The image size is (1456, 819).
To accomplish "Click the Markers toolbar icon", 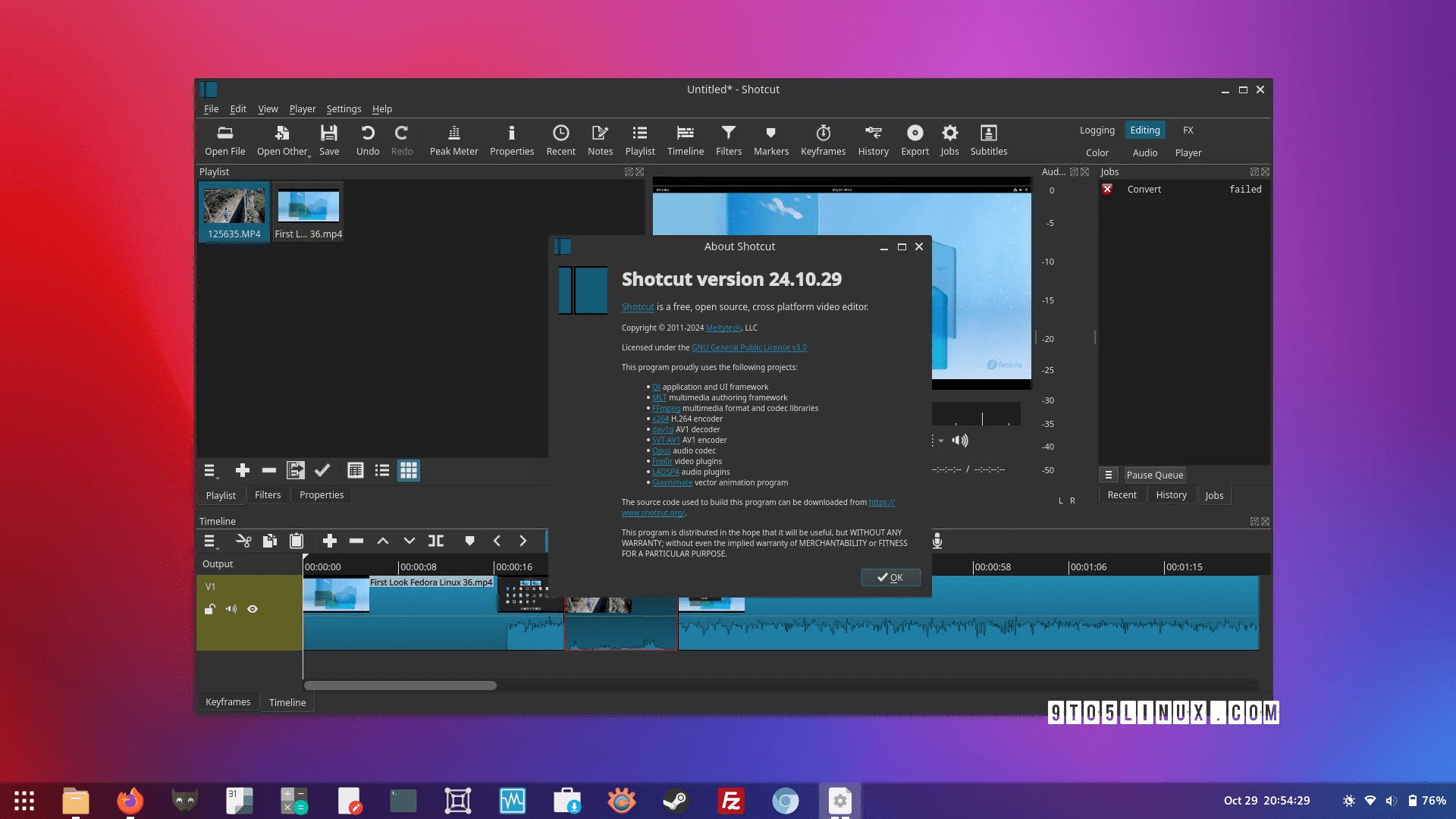I will [770, 140].
